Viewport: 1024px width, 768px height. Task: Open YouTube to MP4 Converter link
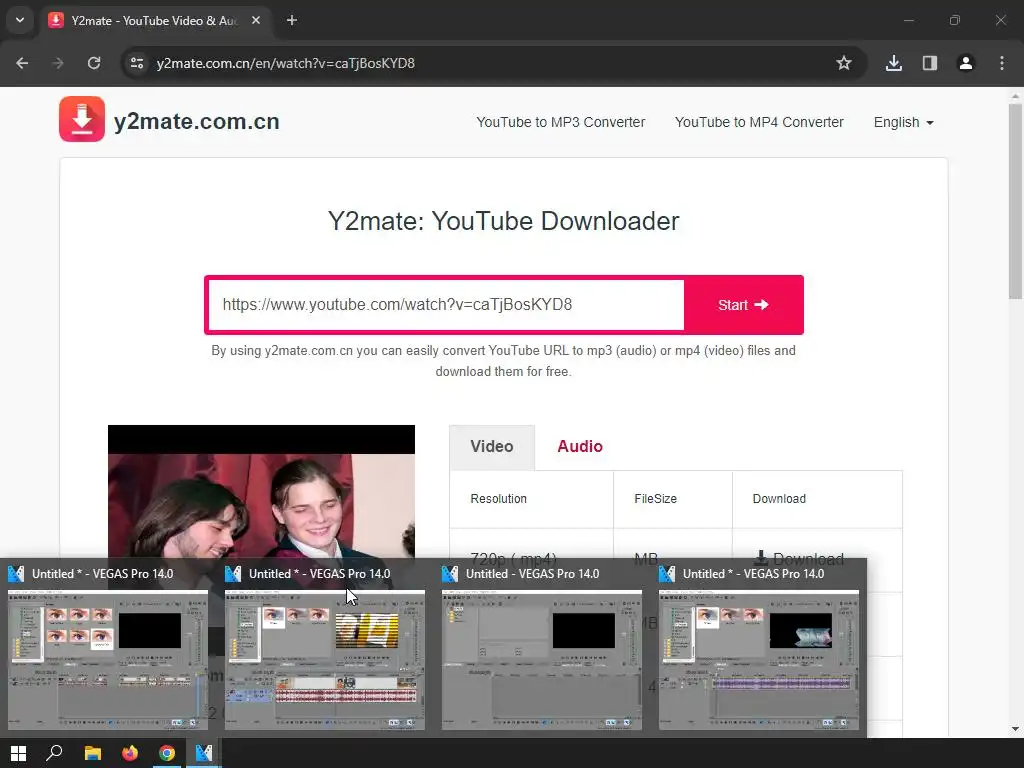coord(759,122)
